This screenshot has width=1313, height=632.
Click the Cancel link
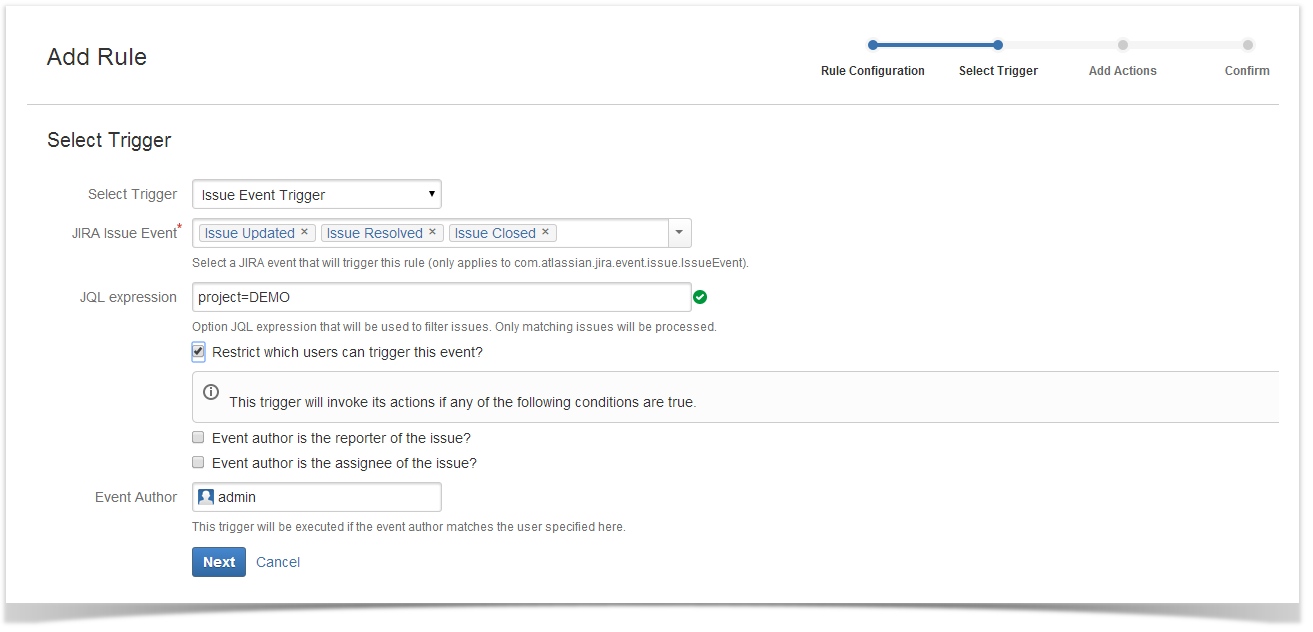point(278,562)
